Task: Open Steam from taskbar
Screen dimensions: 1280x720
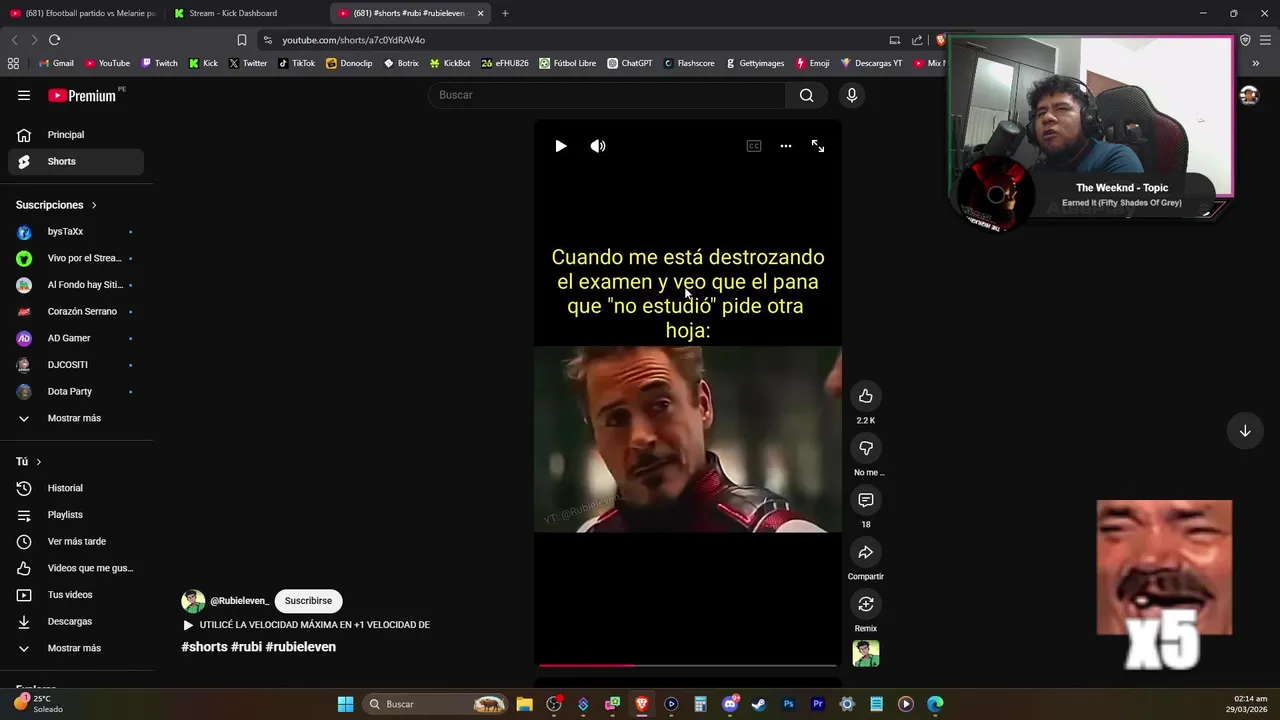Action: click(x=759, y=704)
